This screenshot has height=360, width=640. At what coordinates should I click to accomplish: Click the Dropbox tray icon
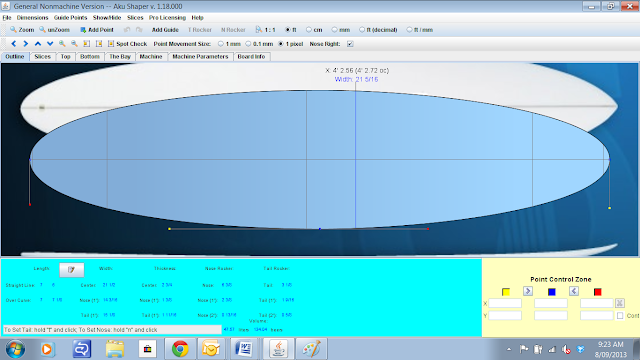(x=580, y=349)
